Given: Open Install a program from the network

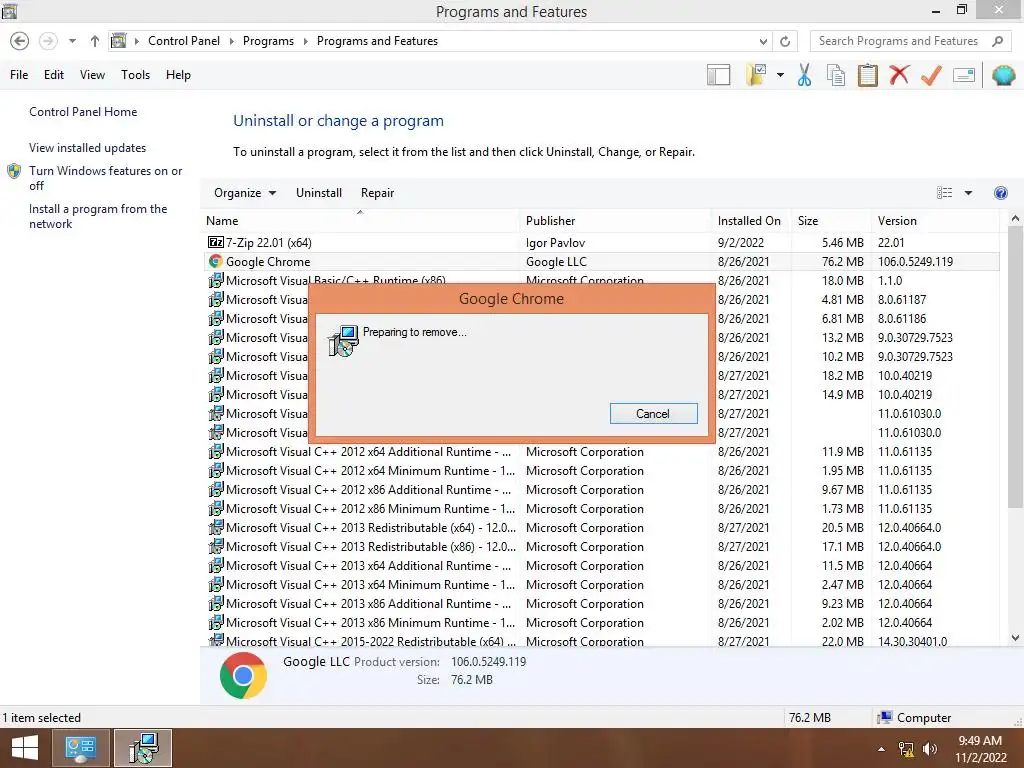Looking at the screenshot, I should click(98, 216).
